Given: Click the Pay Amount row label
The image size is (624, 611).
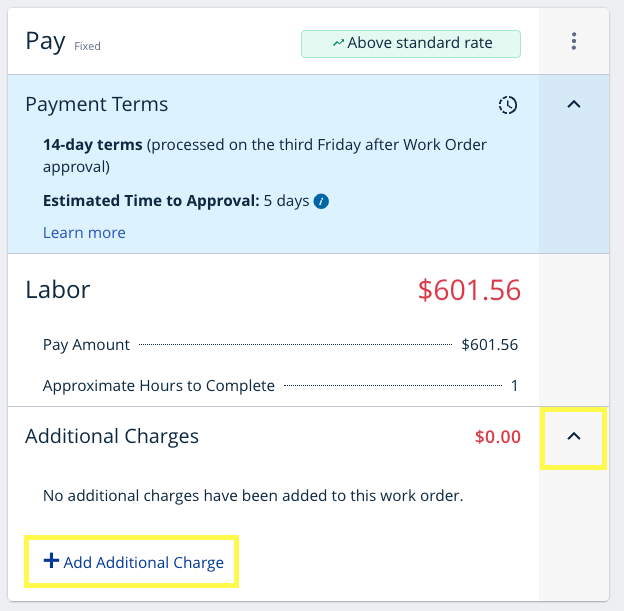Looking at the screenshot, I should [87, 345].
